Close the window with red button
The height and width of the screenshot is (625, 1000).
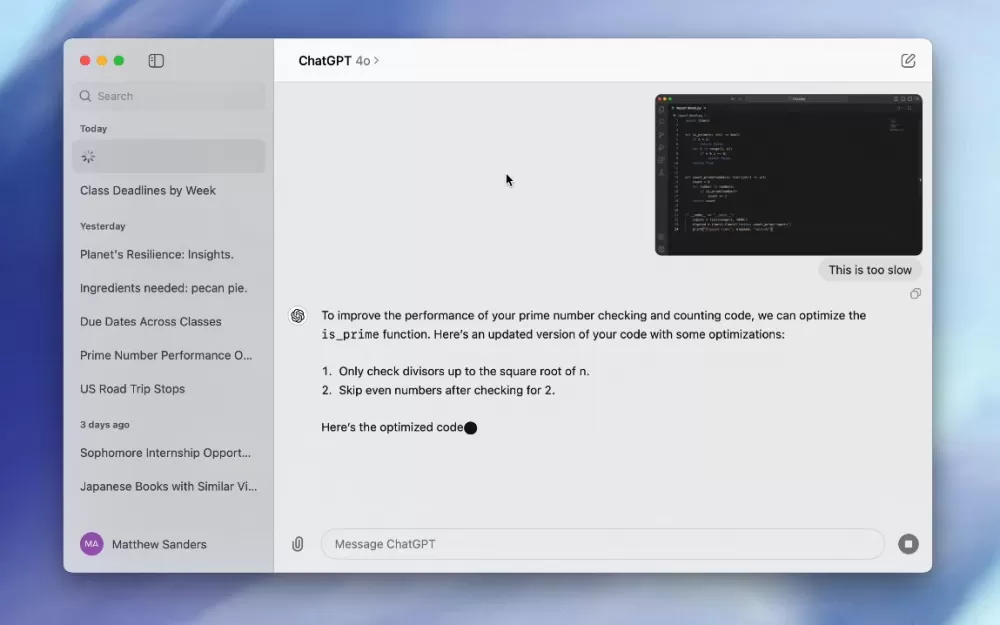(x=85, y=61)
